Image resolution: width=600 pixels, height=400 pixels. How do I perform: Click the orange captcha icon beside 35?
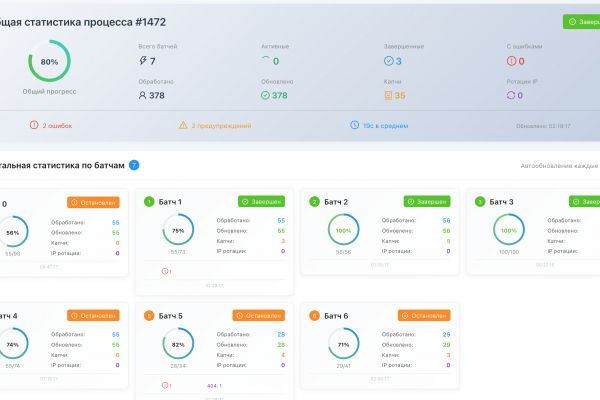coord(388,95)
